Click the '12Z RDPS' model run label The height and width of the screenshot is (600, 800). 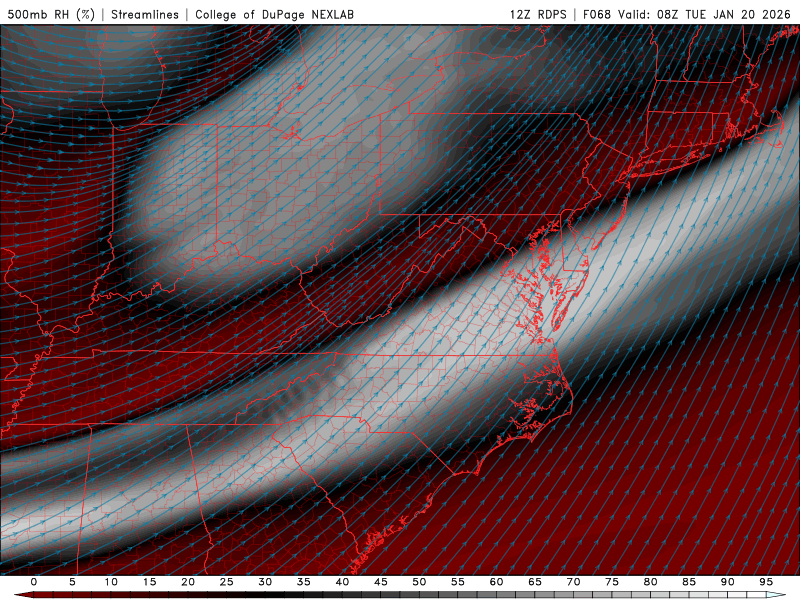pyautogui.click(x=538, y=14)
